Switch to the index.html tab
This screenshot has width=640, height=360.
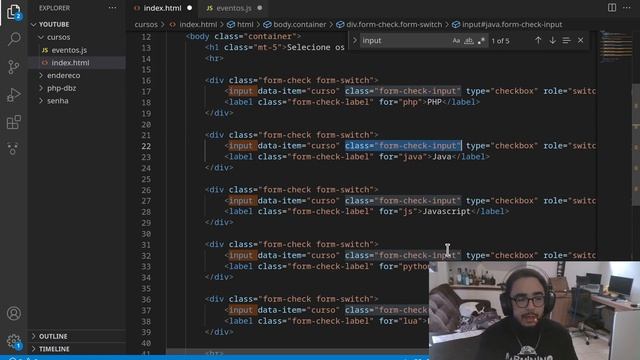point(162,8)
